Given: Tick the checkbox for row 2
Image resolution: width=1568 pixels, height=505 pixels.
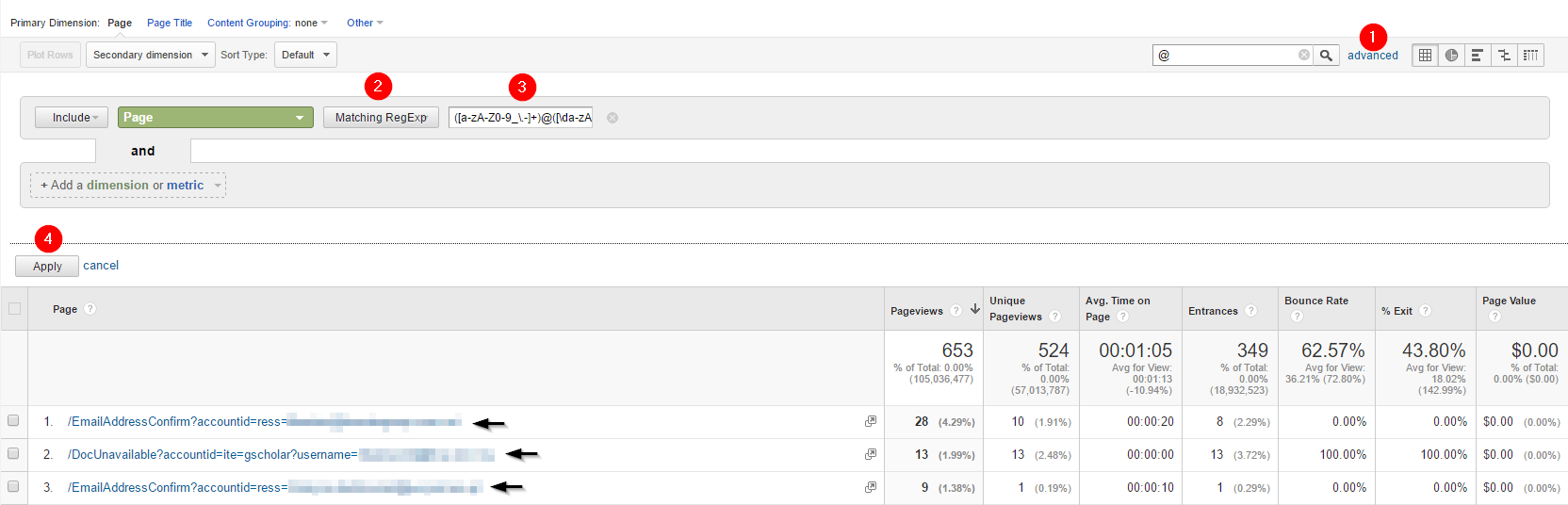Looking at the screenshot, I should [13, 453].
